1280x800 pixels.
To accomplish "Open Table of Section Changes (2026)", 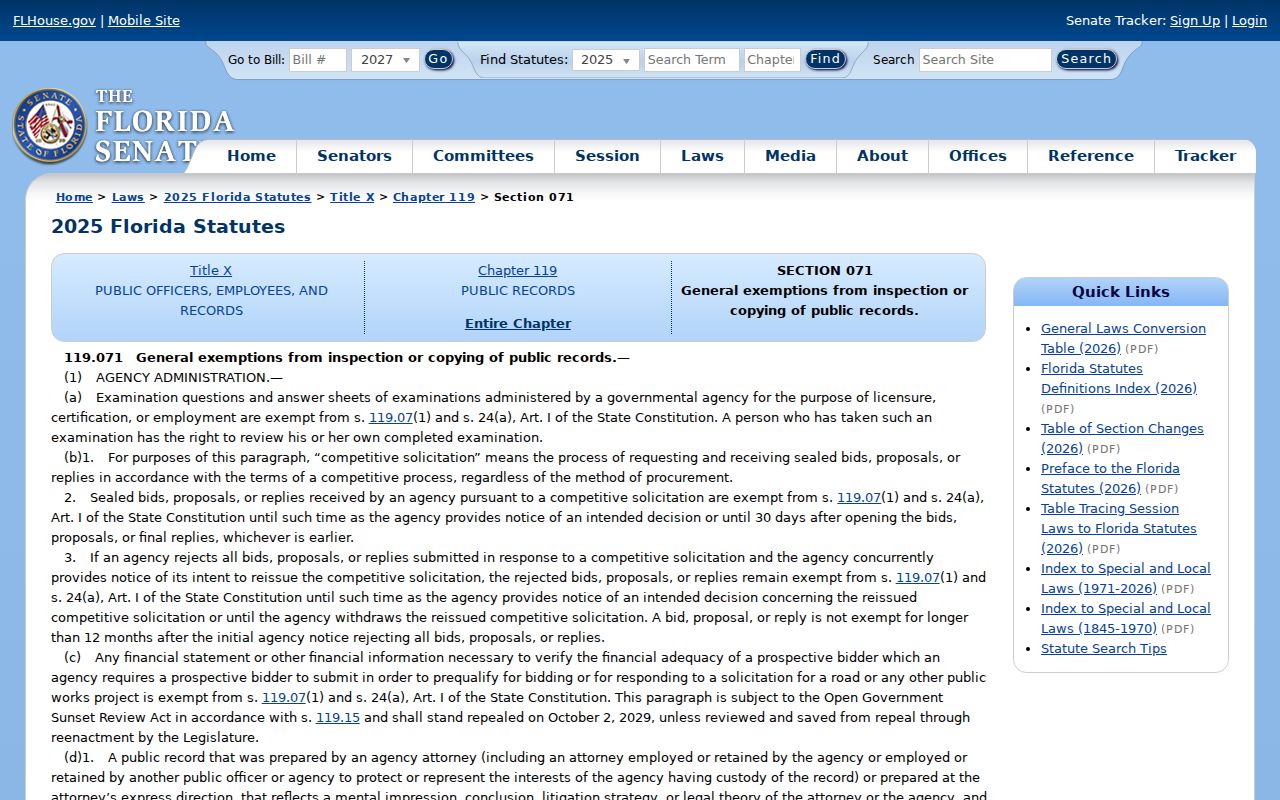I will pyautogui.click(x=1122, y=438).
